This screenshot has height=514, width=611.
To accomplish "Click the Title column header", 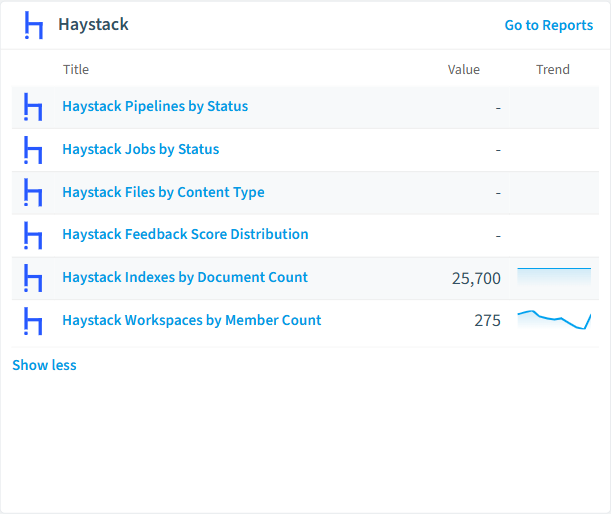I will coord(76,69).
